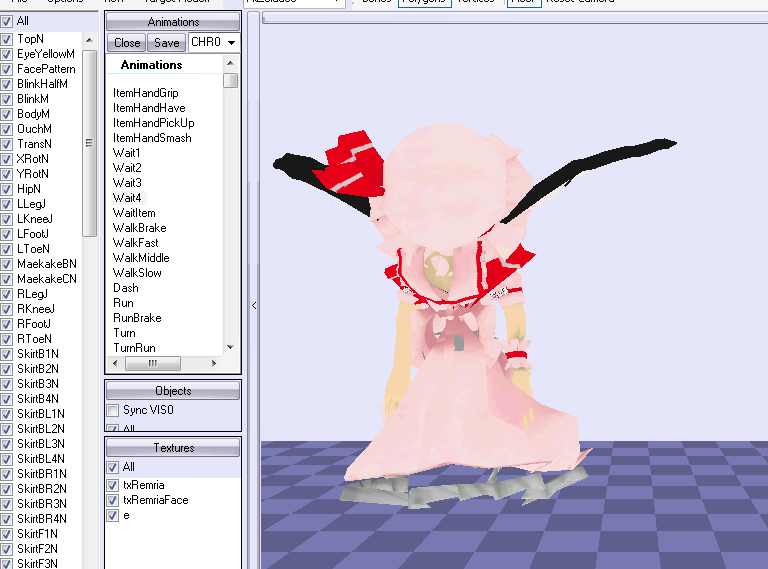Image resolution: width=768 pixels, height=569 pixels.
Task: Click the animation list horizontal scrollbar thumb
Action: [153, 363]
